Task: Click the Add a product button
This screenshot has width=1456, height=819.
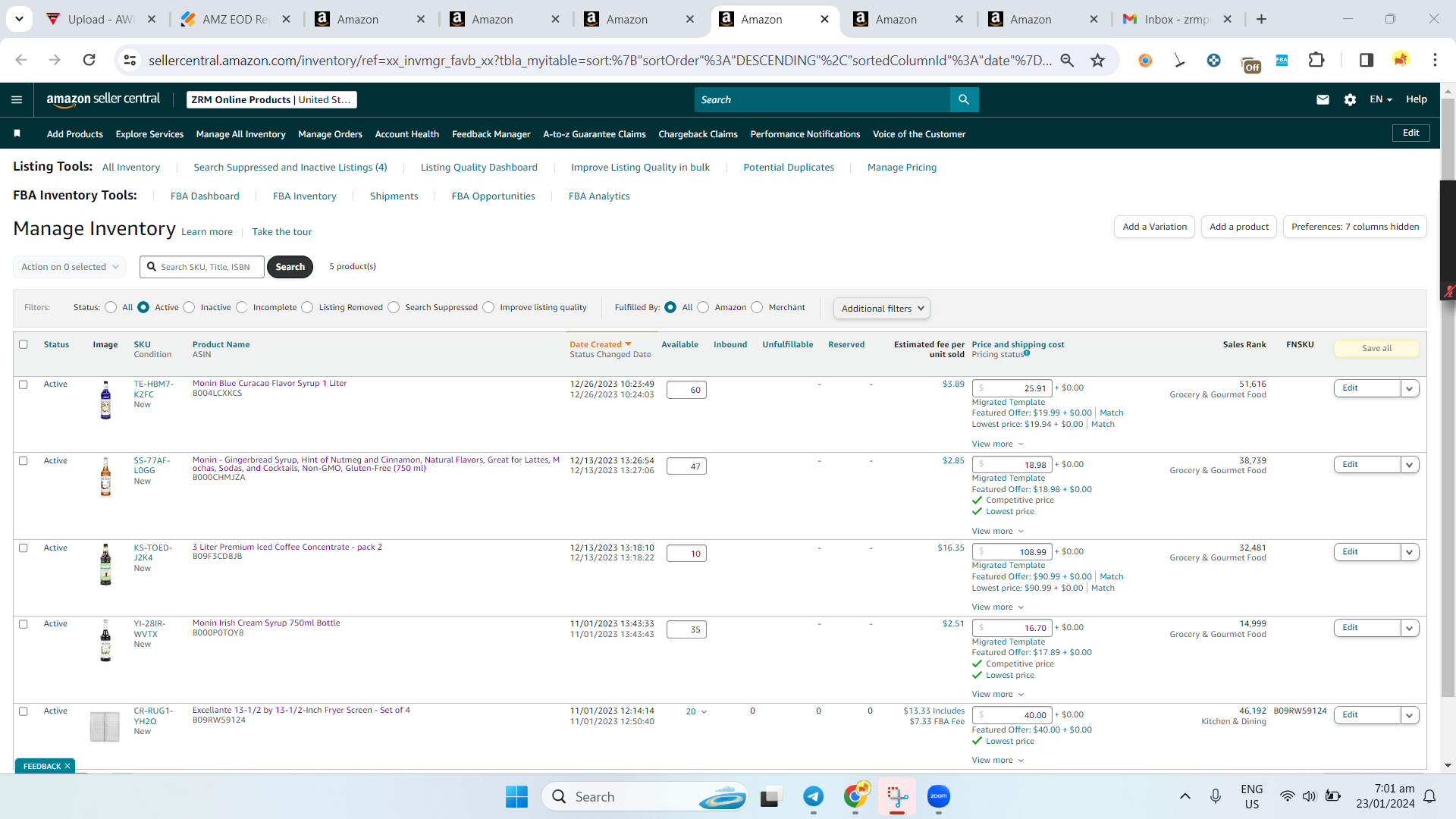Action: pos(1239,227)
